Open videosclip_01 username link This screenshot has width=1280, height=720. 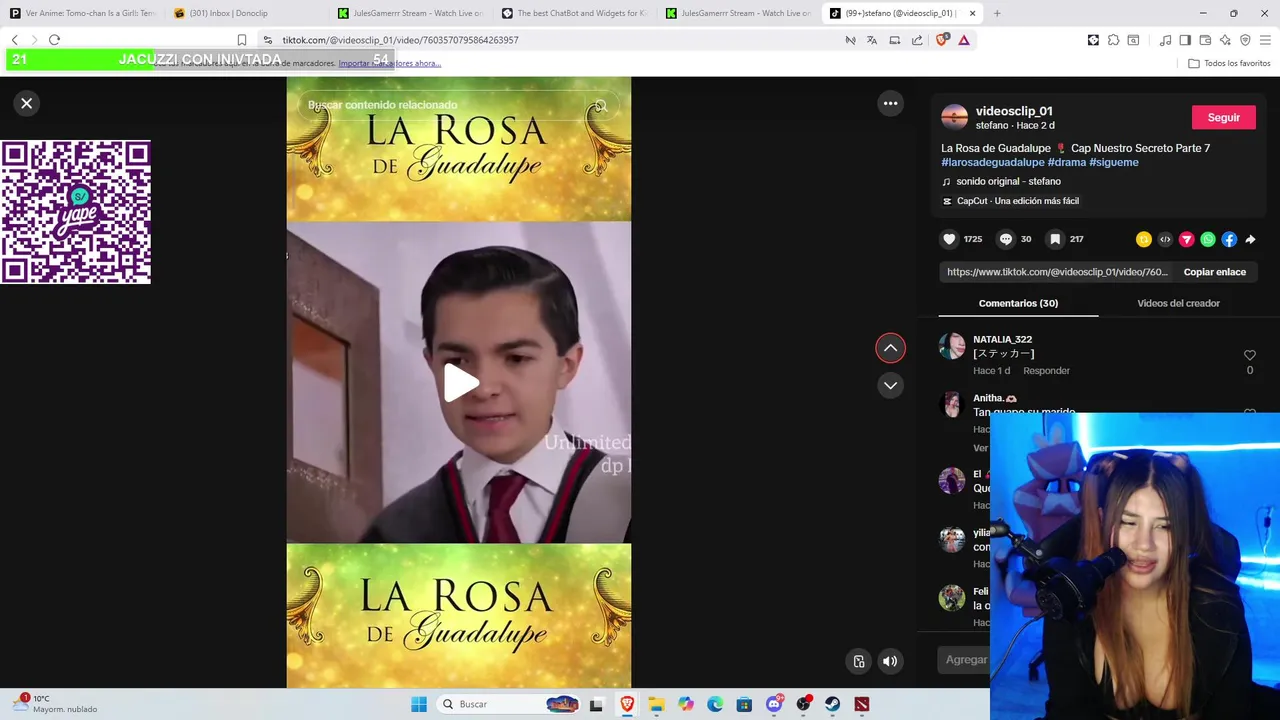tap(1014, 111)
